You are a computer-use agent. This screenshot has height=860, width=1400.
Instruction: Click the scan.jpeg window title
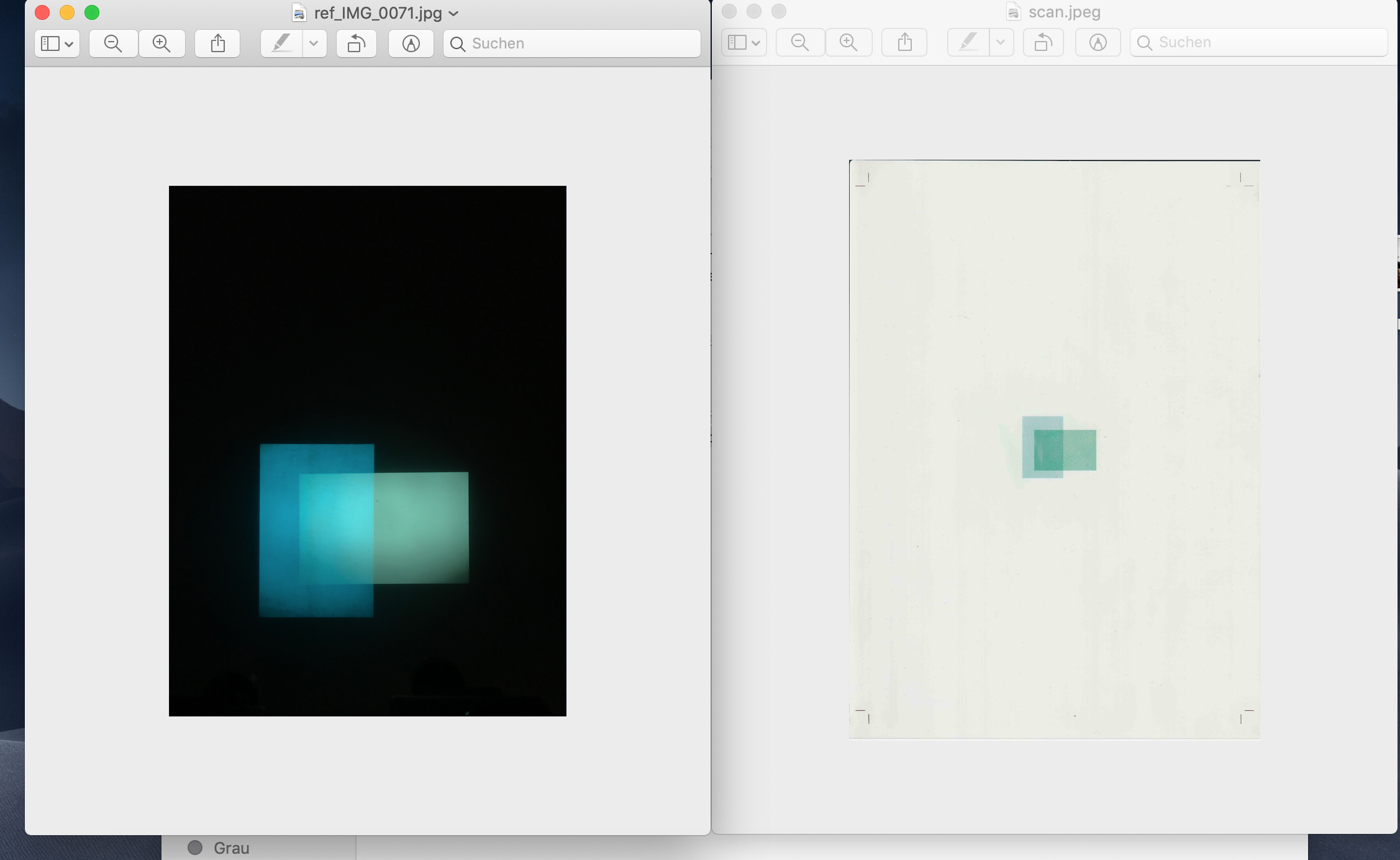[1064, 12]
